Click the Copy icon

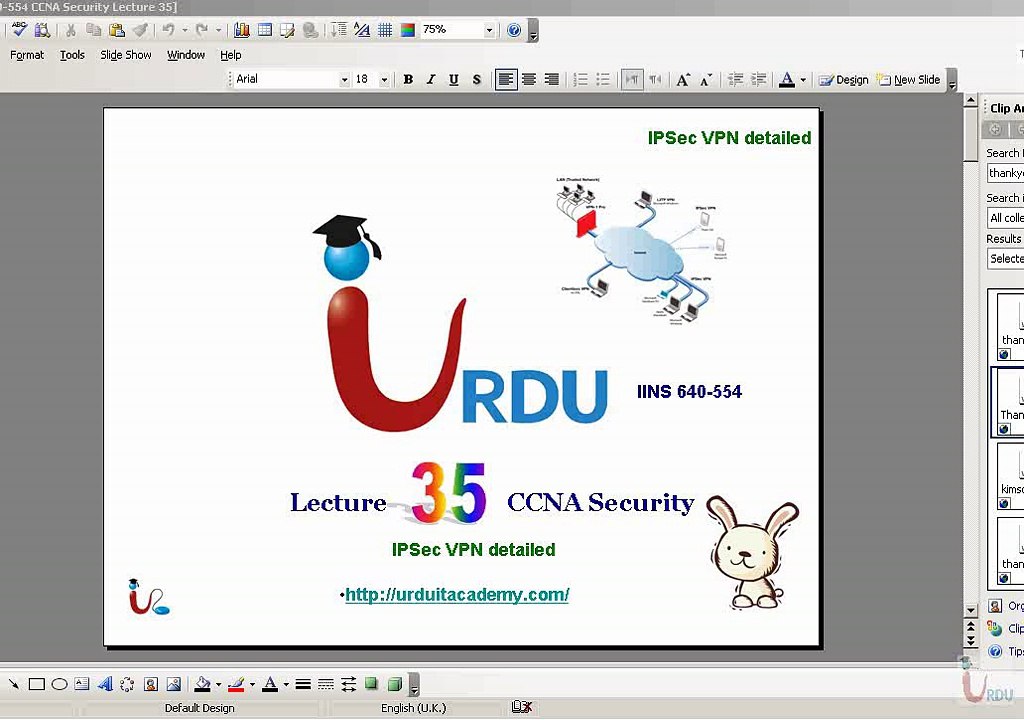[93, 29]
